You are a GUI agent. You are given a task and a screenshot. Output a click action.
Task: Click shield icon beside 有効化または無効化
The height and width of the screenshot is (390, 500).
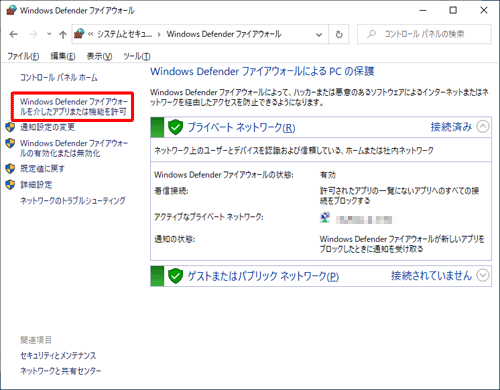pyautogui.click(x=10, y=143)
